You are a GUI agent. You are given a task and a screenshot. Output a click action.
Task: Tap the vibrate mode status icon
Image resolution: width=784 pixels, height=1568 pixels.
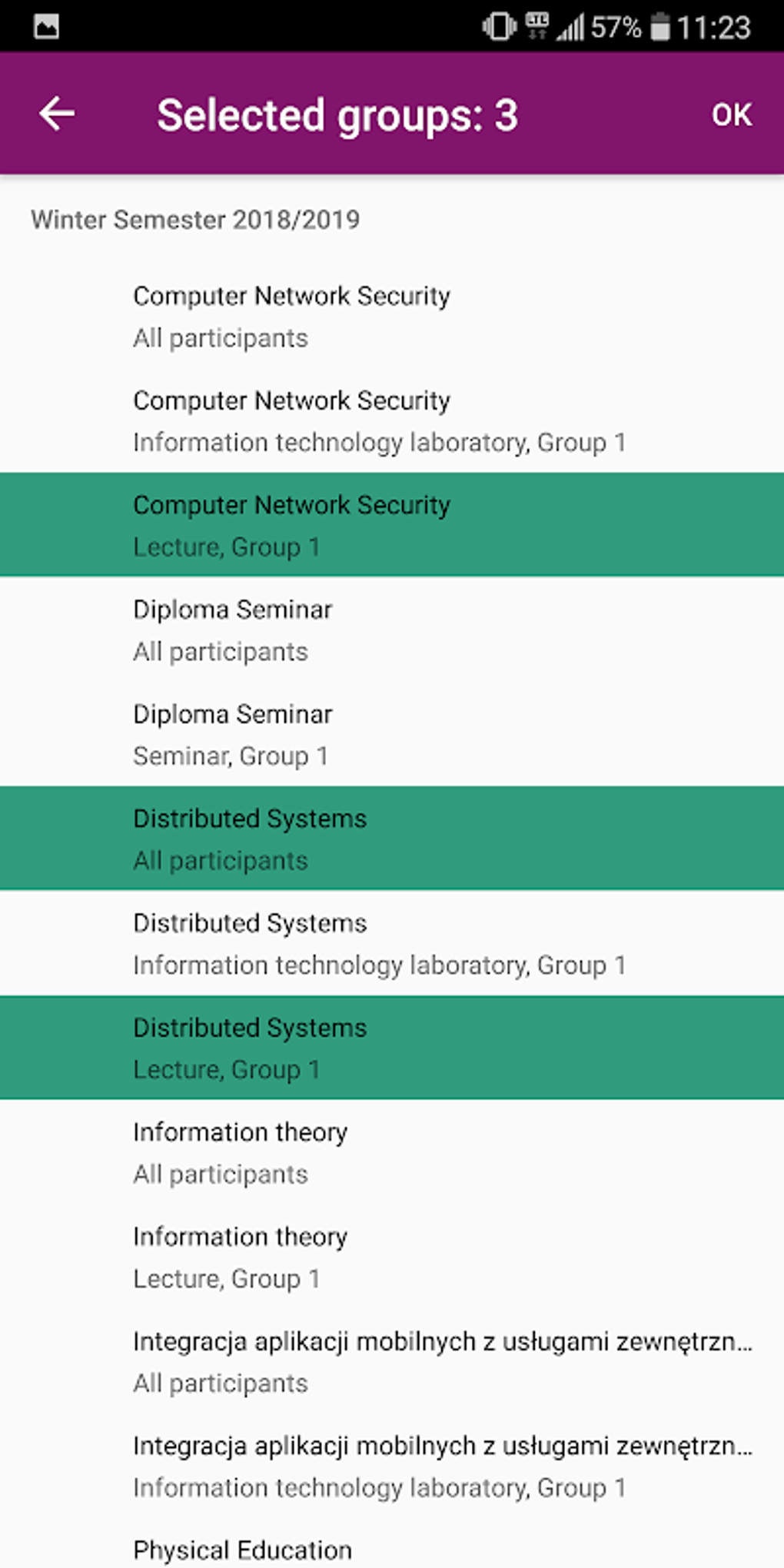click(499, 27)
